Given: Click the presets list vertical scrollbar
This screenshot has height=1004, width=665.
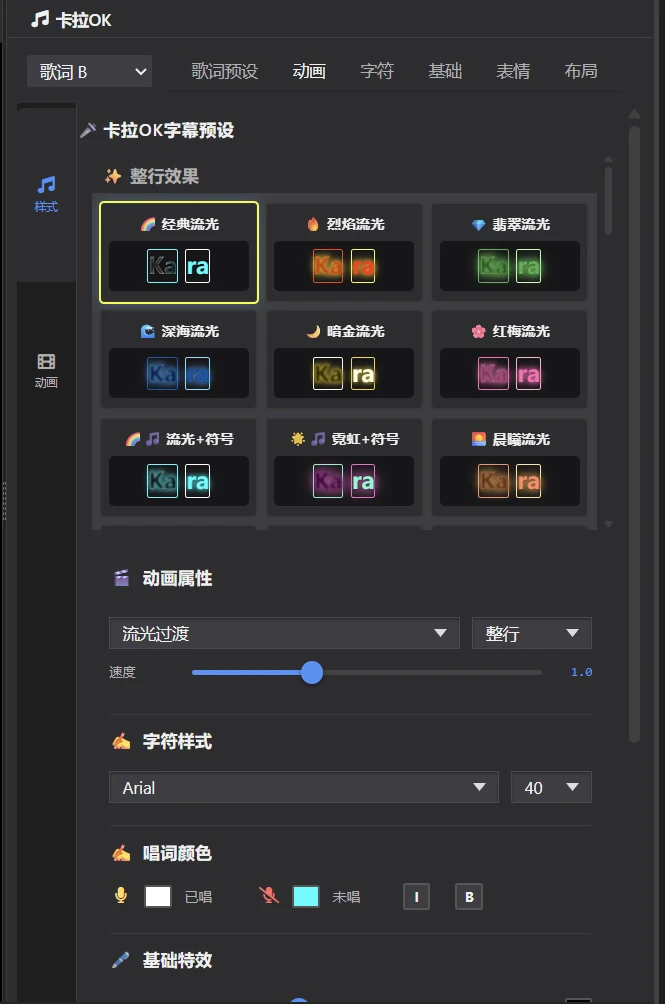Looking at the screenshot, I should pyautogui.click(x=608, y=201).
